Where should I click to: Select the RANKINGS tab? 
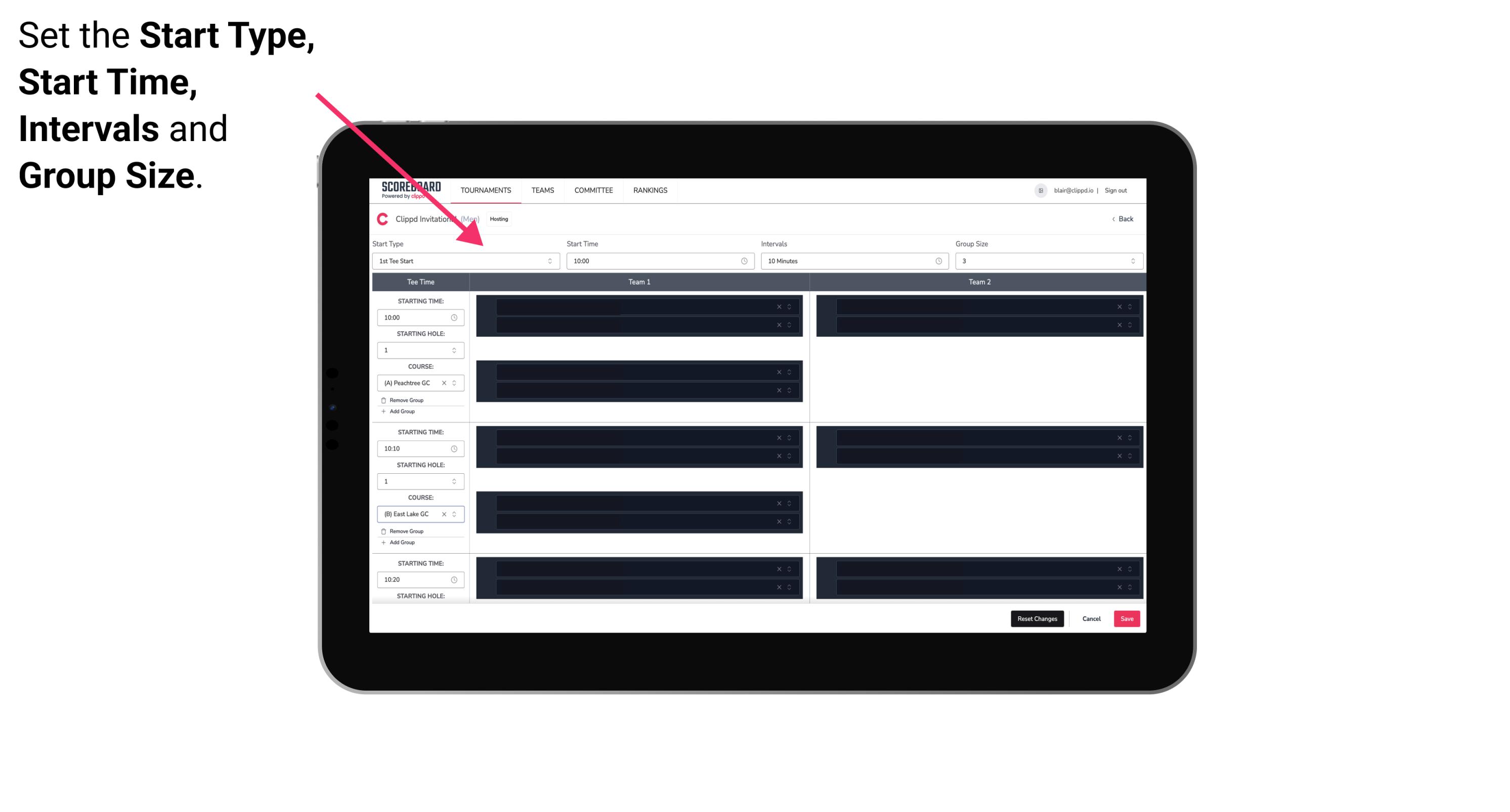tap(651, 190)
